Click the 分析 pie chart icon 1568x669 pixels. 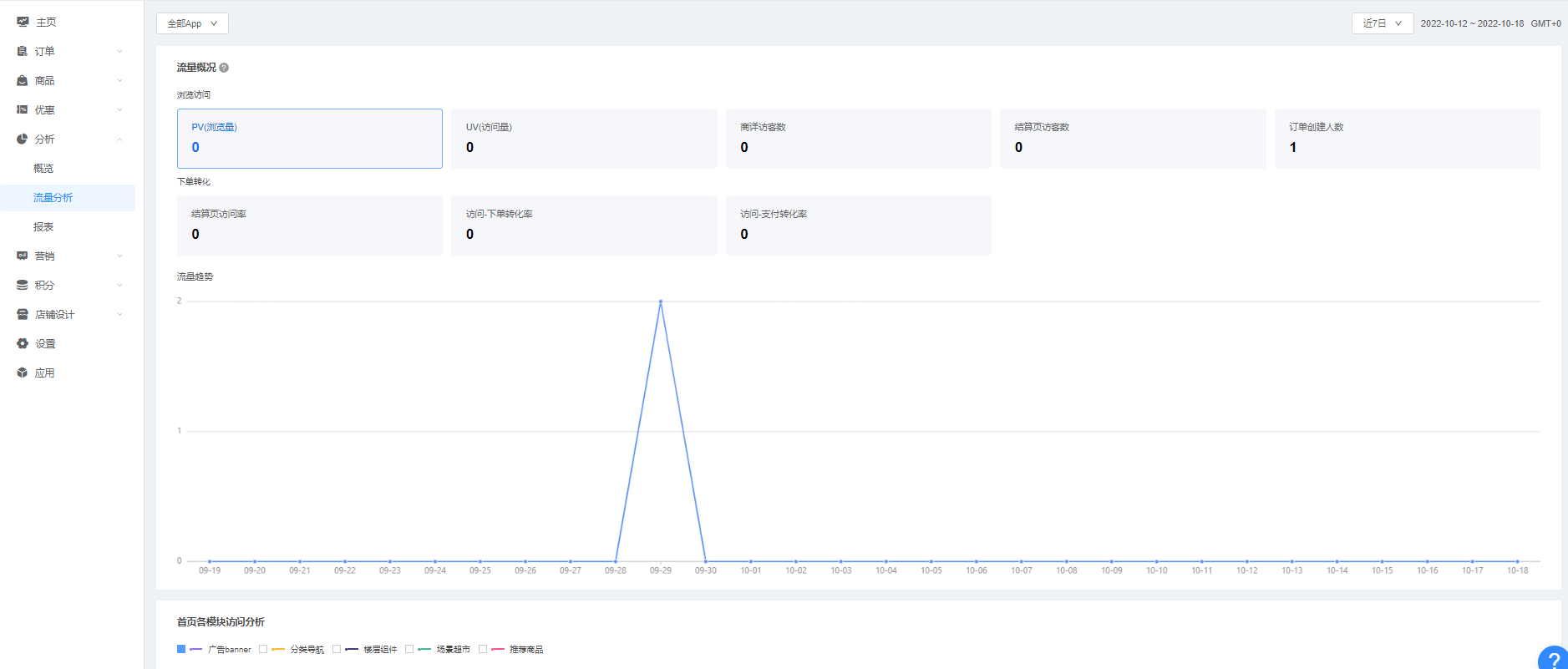23,139
